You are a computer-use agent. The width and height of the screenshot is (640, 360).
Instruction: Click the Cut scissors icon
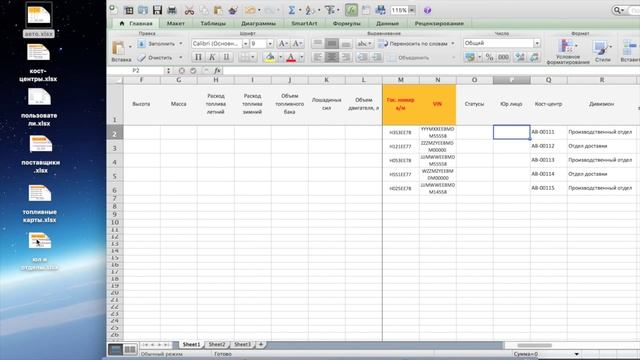point(189,10)
